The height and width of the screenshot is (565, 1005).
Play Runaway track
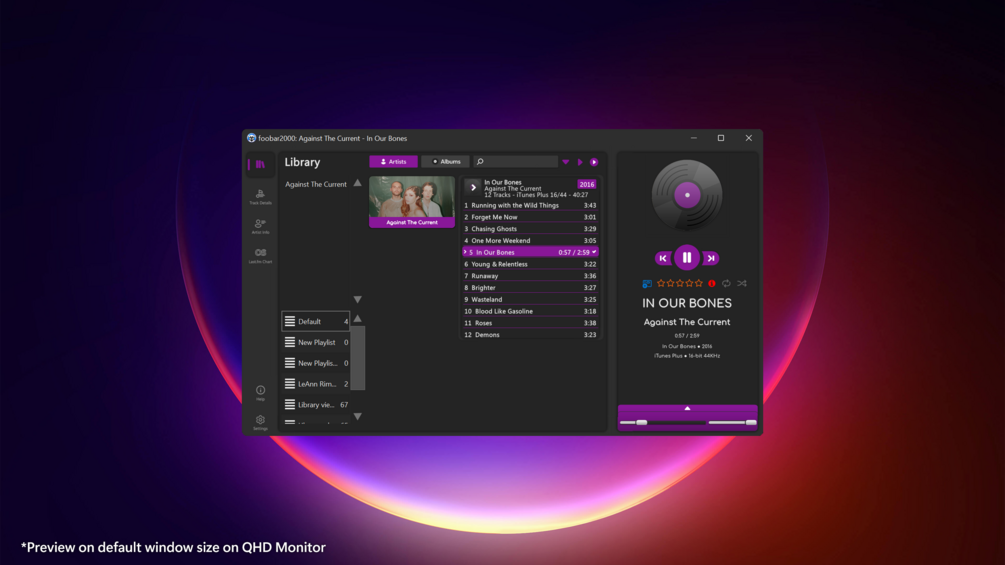530,276
